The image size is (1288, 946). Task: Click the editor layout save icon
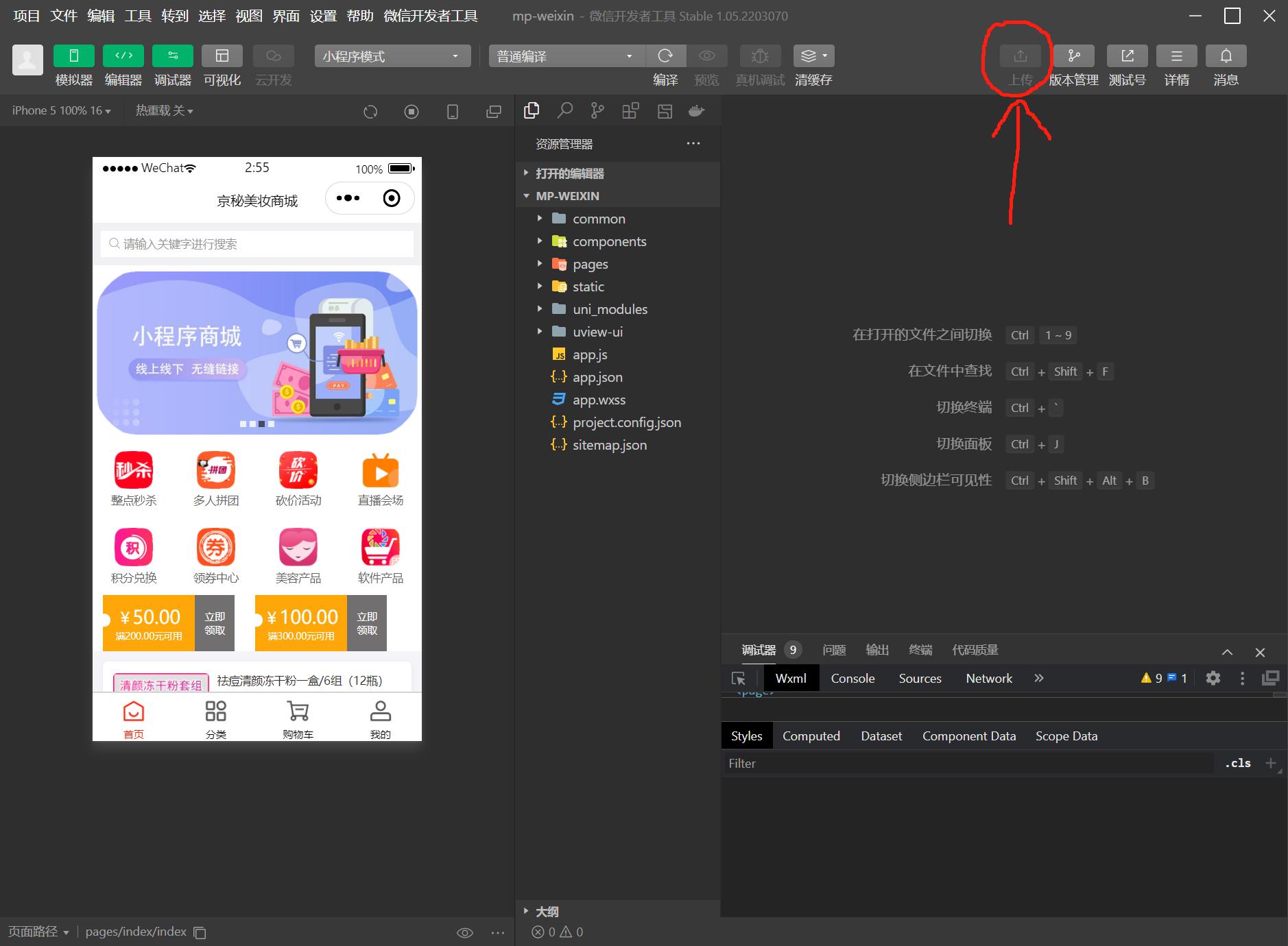[665, 110]
